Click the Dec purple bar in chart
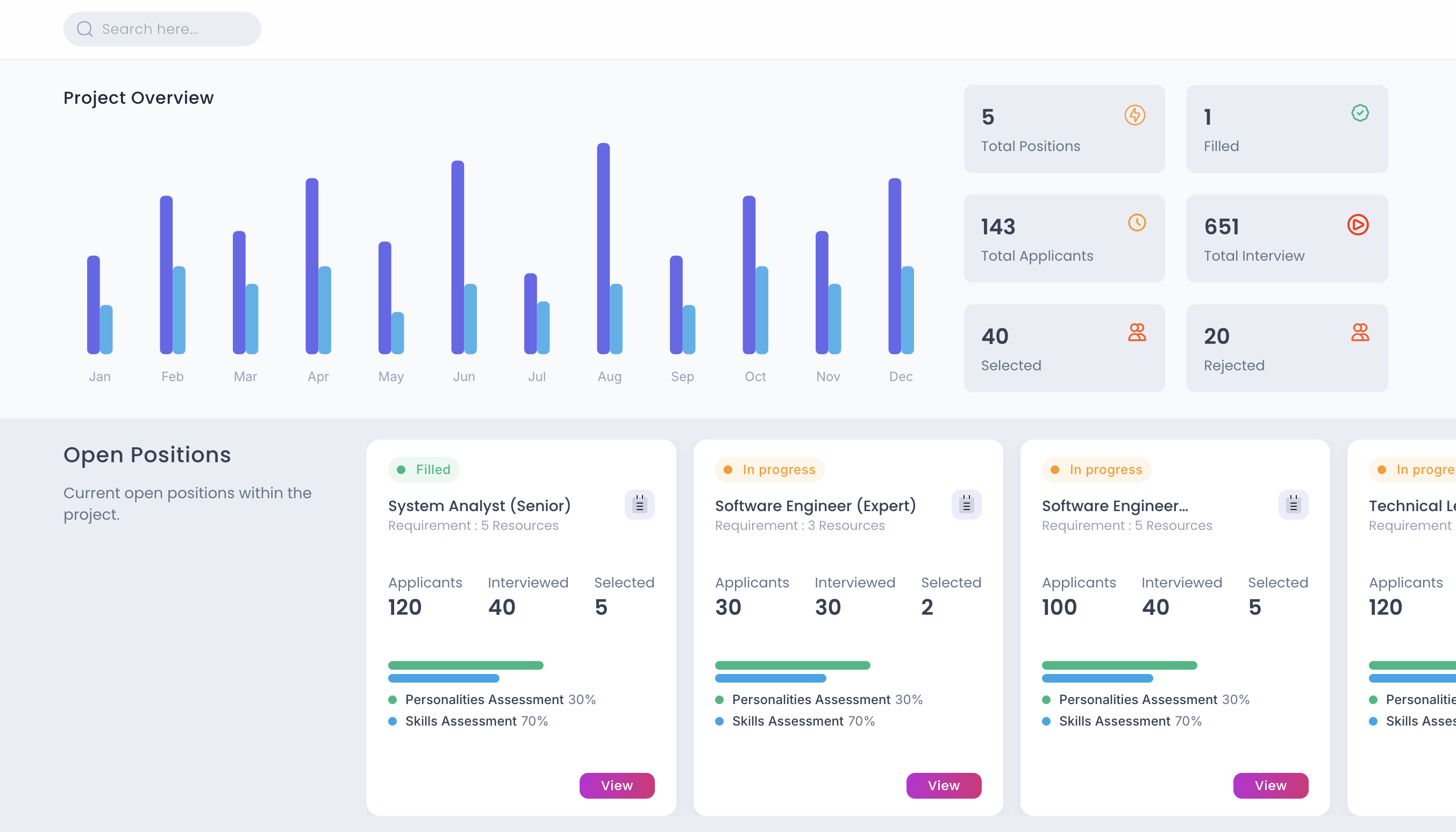 (x=895, y=266)
